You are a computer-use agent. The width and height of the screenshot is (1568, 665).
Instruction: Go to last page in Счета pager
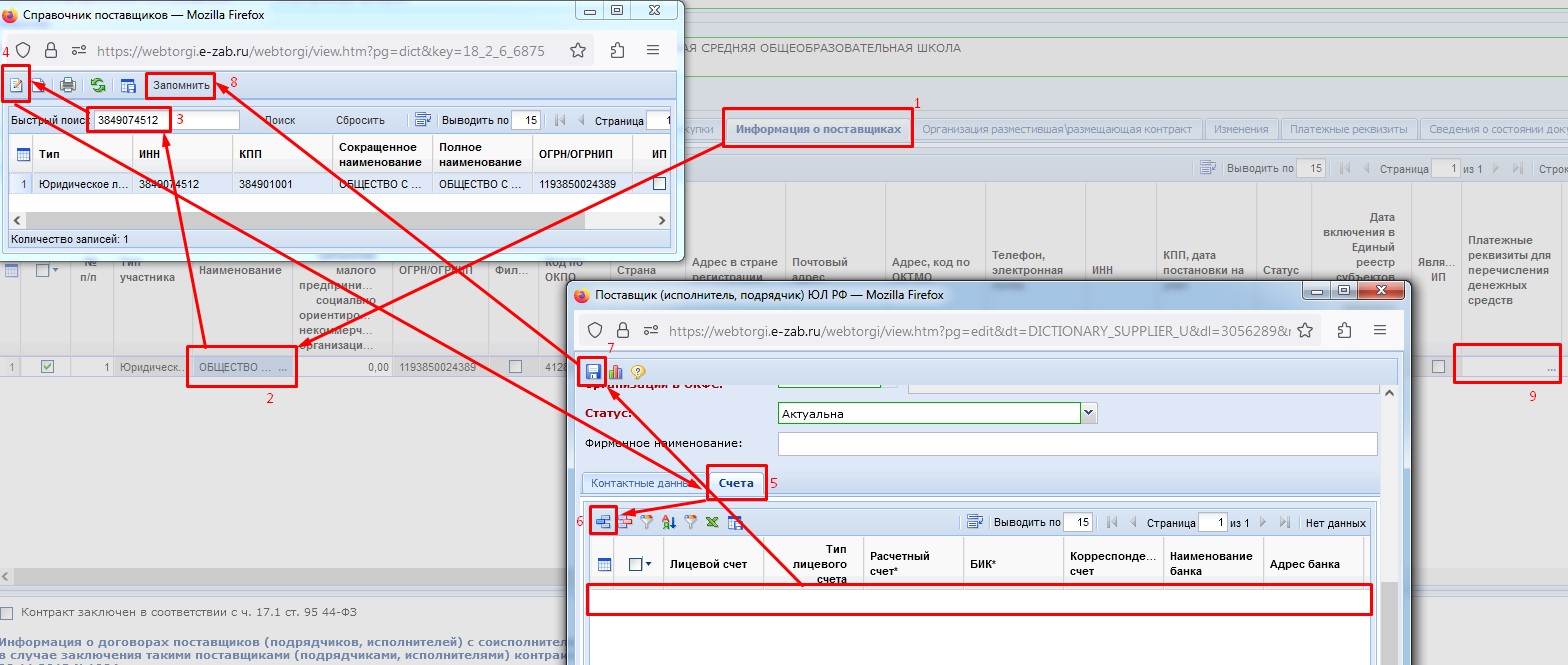pos(1285,522)
